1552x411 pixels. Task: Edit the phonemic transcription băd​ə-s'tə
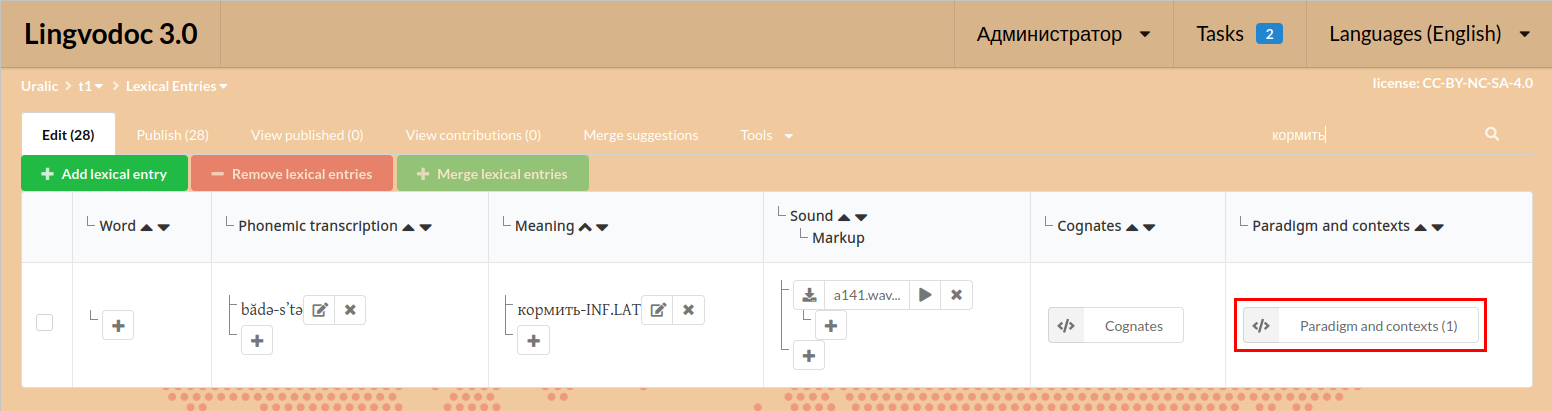[319, 310]
